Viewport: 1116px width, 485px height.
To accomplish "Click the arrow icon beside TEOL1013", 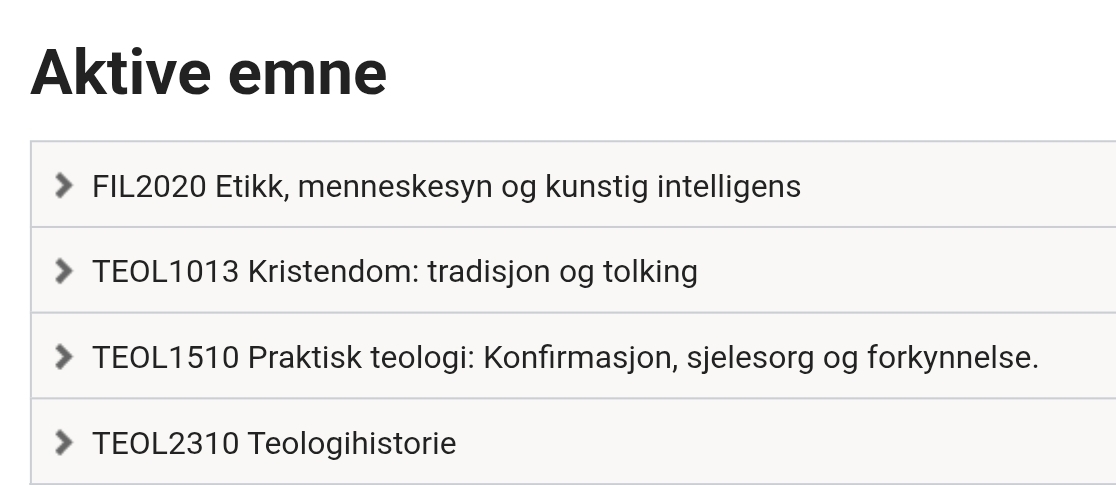I will (64, 271).
